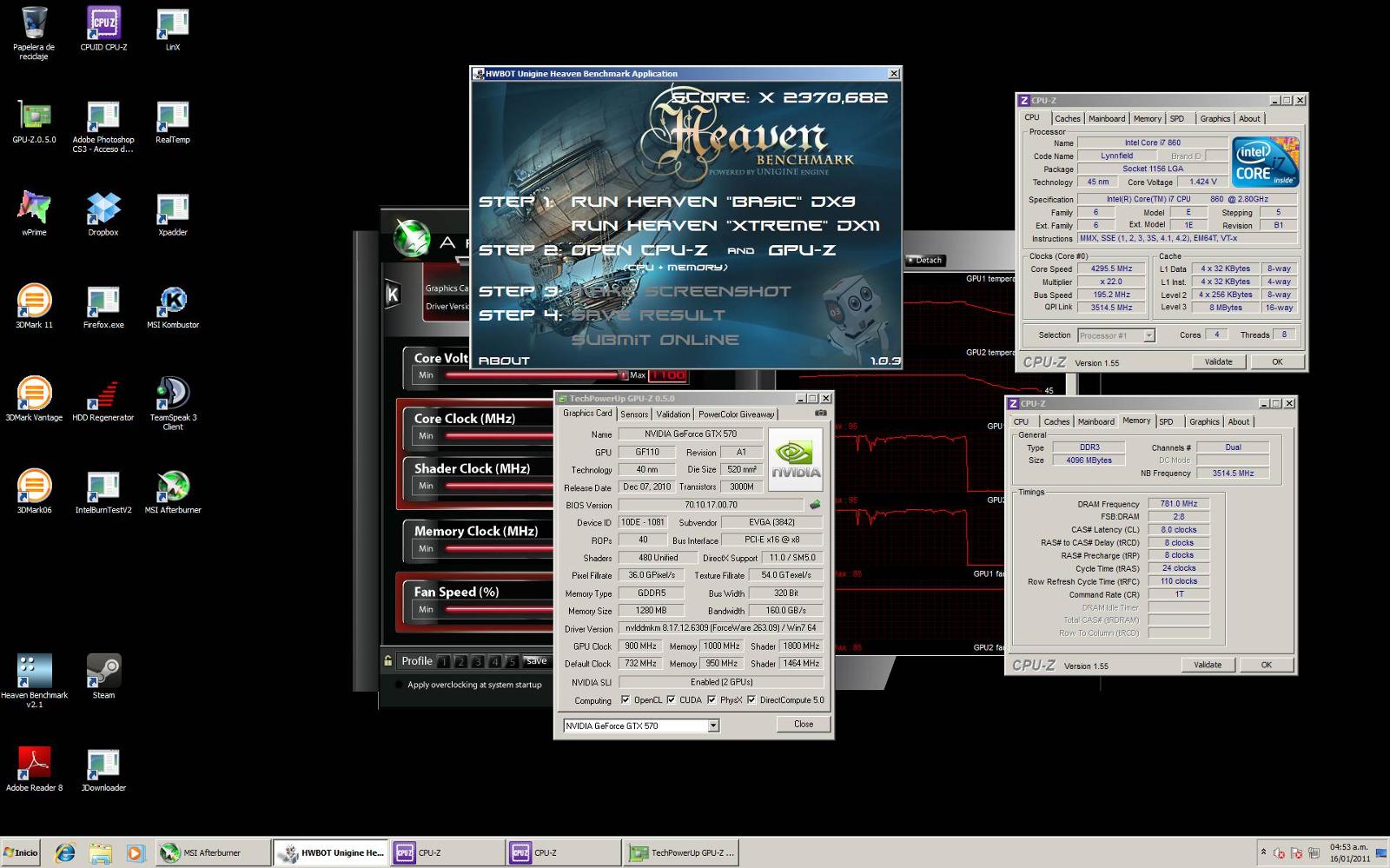Open the JDownloader desktop shortcut
Screen dimensions: 1390x868
[103, 769]
